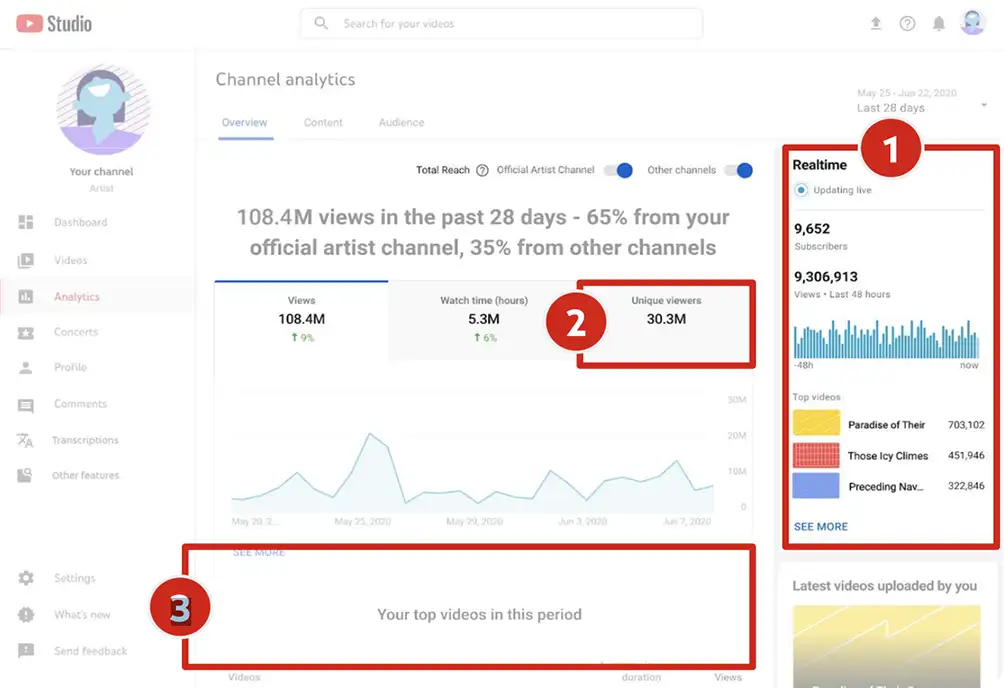Click the Your top videos in this period heading
This screenshot has width=1004, height=688.
pyautogui.click(x=479, y=614)
